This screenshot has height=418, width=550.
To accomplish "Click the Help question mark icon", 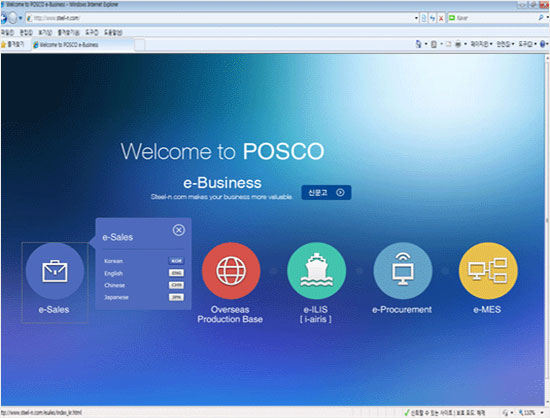I will 543,44.
